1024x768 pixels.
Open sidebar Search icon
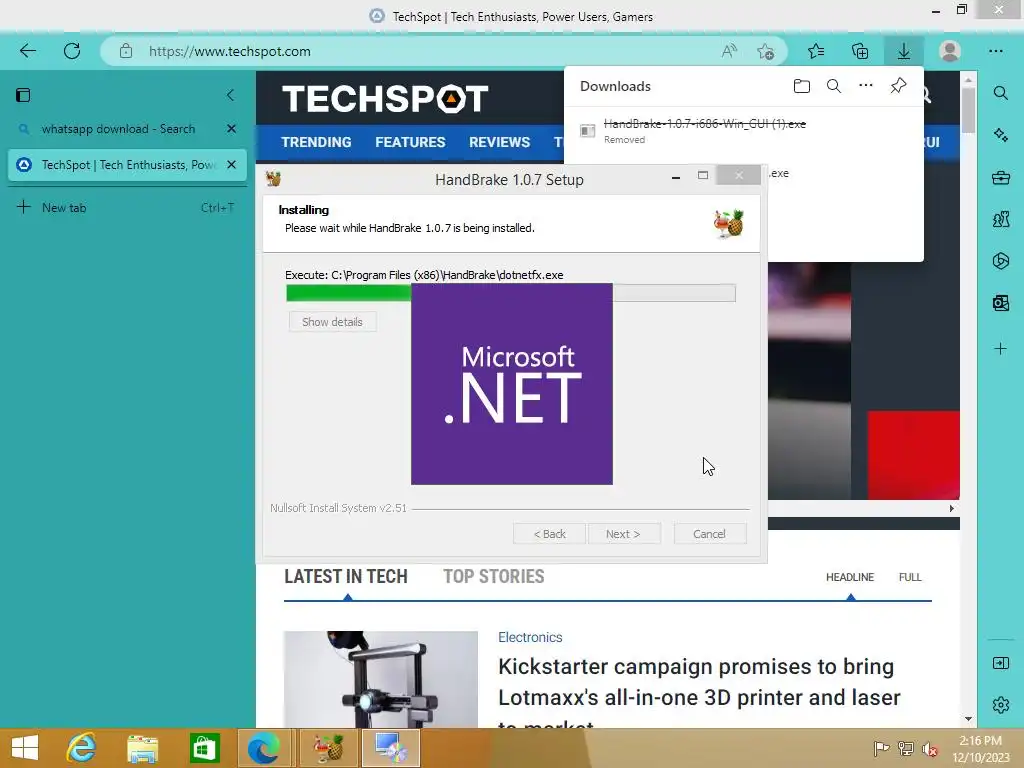point(1000,93)
